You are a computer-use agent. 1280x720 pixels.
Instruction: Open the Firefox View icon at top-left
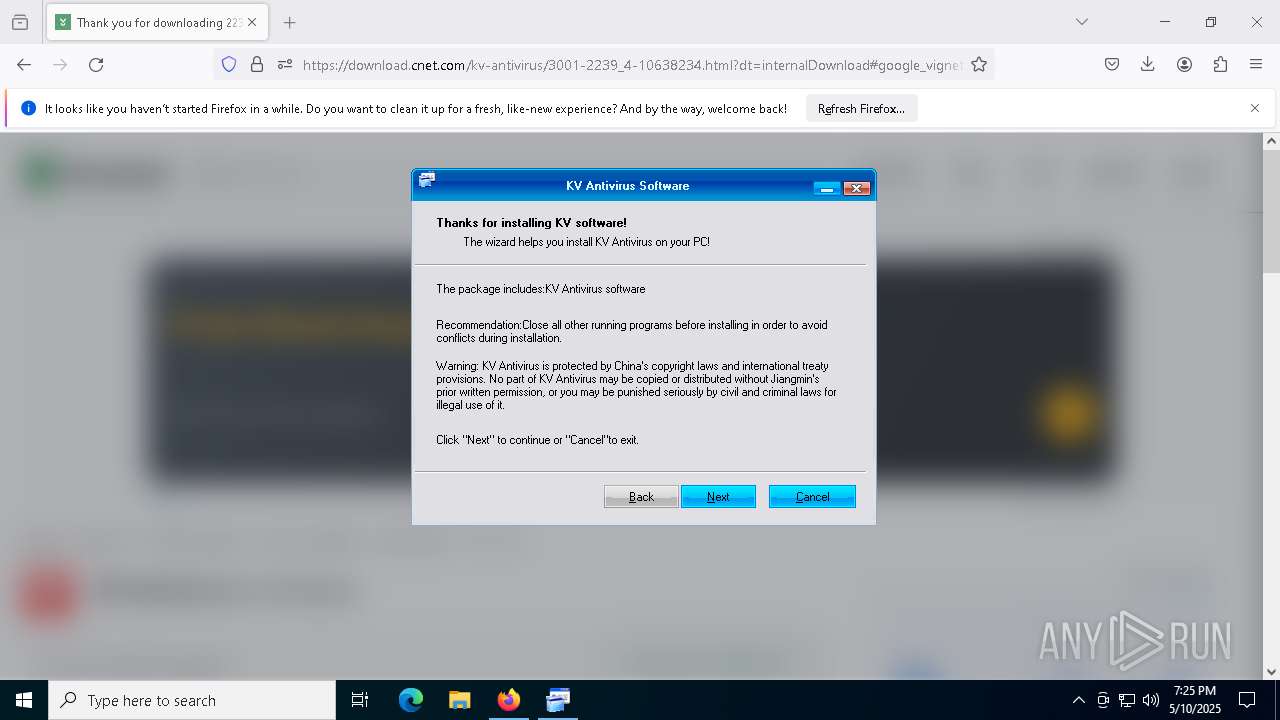click(20, 22)
